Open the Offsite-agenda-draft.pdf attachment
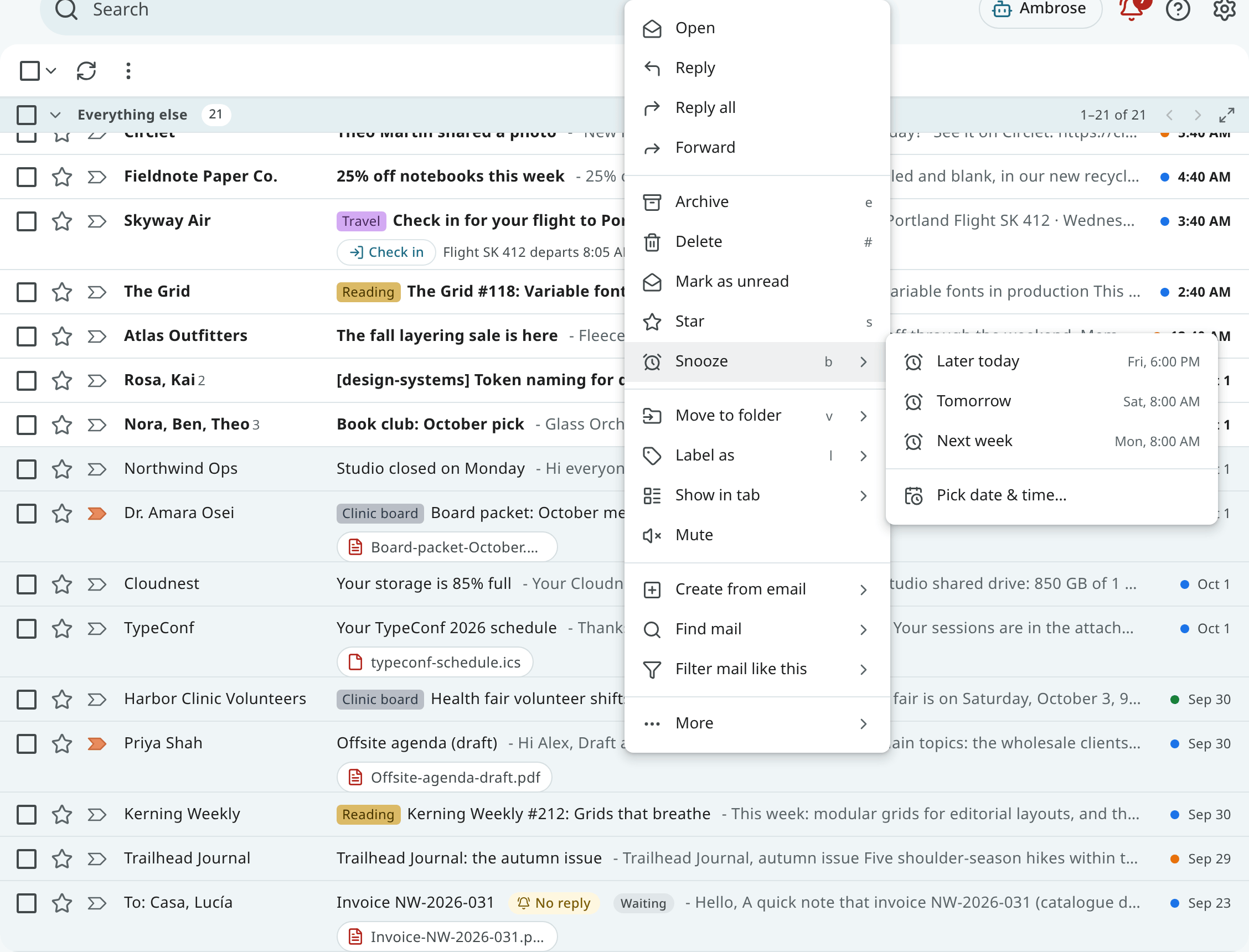 coord(444,778)
